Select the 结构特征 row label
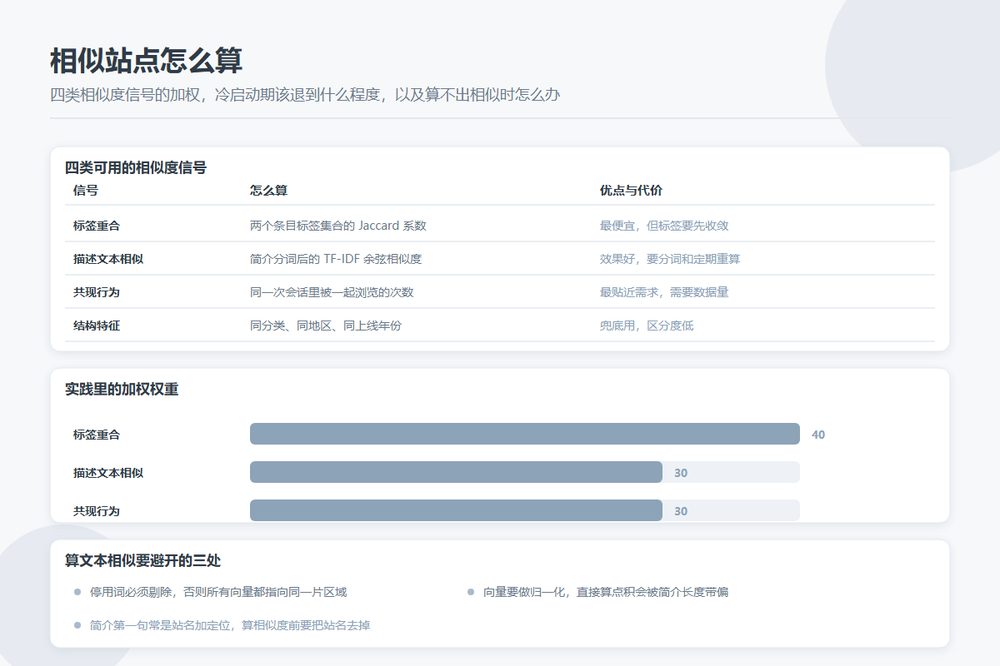 pyautogui.click(x=96, y=325)
